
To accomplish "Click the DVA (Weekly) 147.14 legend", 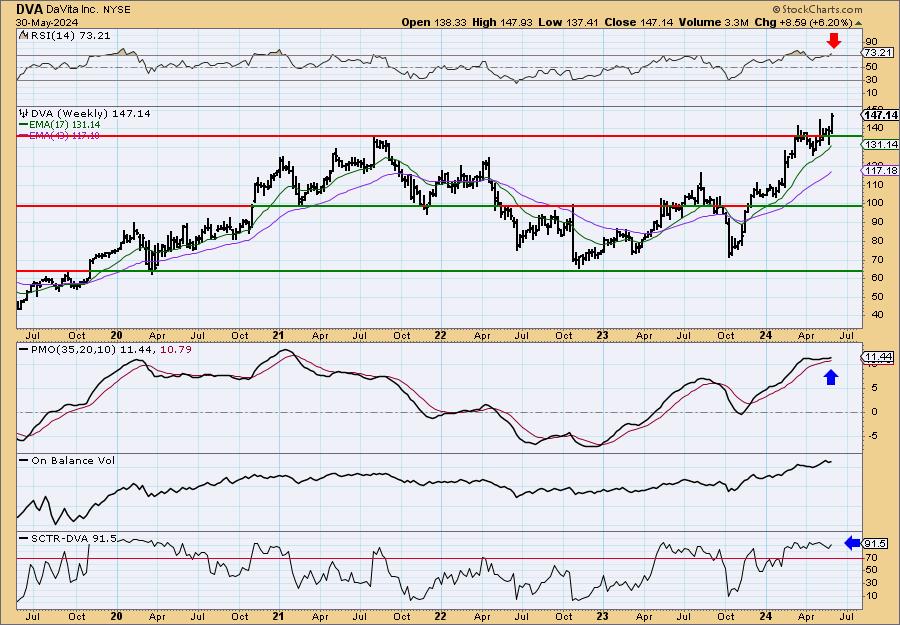I will pos(91,114).
